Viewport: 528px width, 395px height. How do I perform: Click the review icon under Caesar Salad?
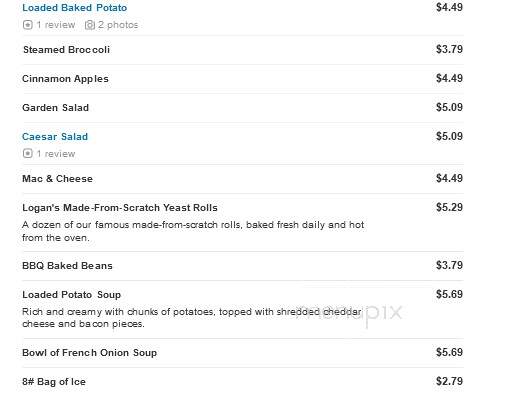click(x=28, y=154)
